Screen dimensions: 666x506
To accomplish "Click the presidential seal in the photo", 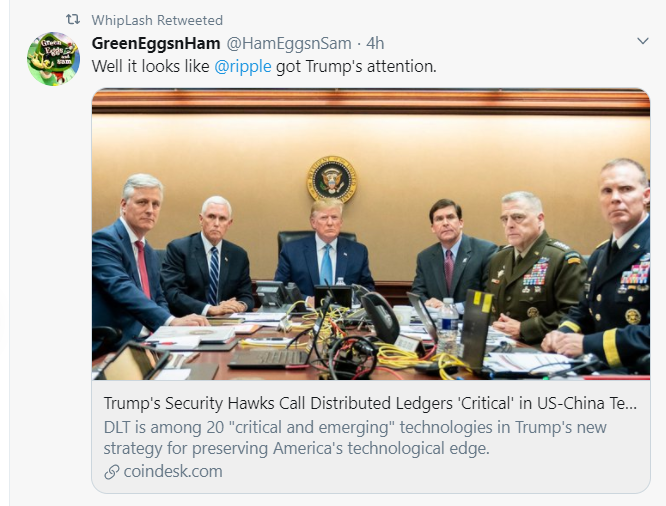I will pos(331,179).
